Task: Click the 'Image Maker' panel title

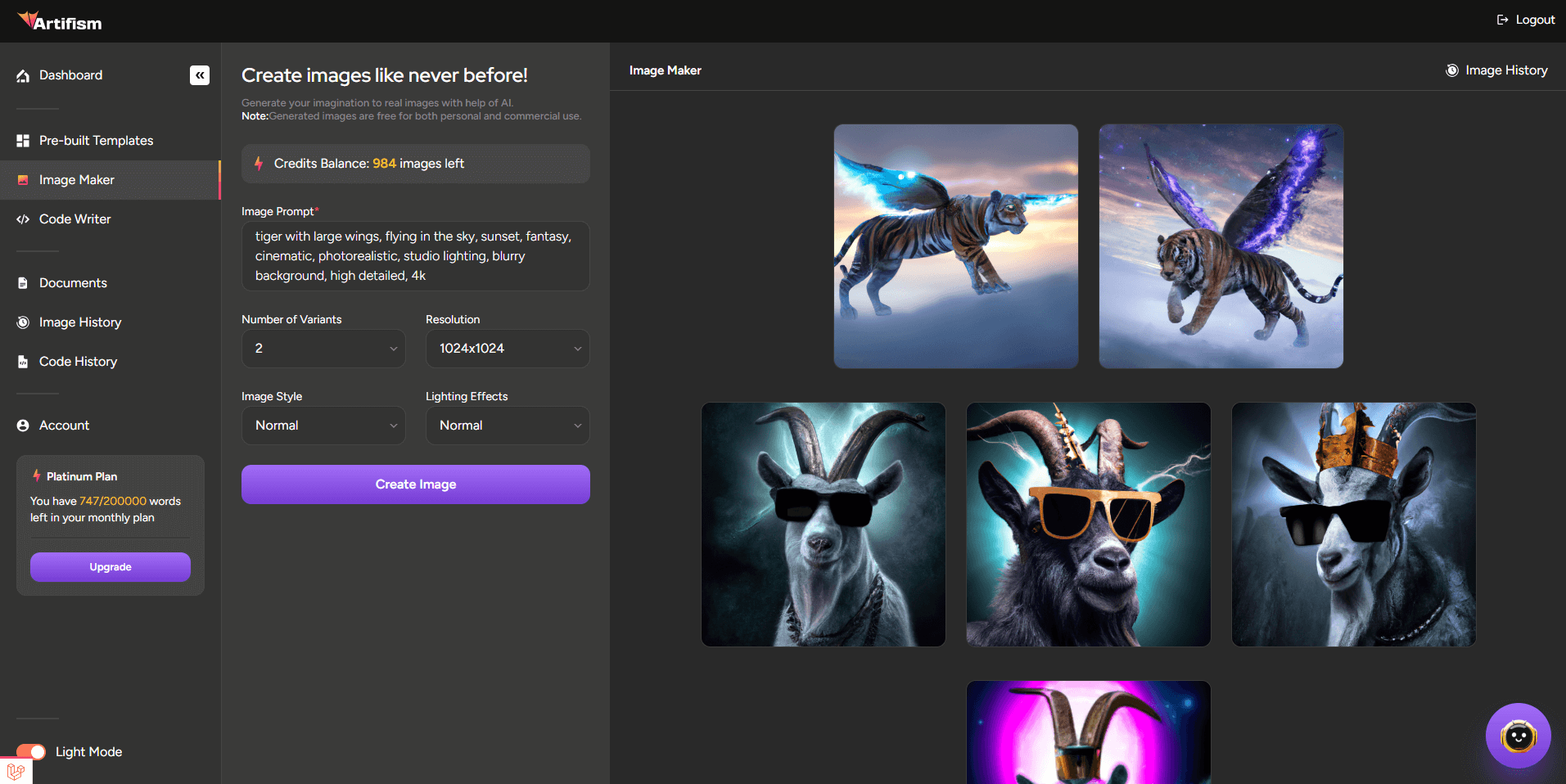Action: point(666,70)
